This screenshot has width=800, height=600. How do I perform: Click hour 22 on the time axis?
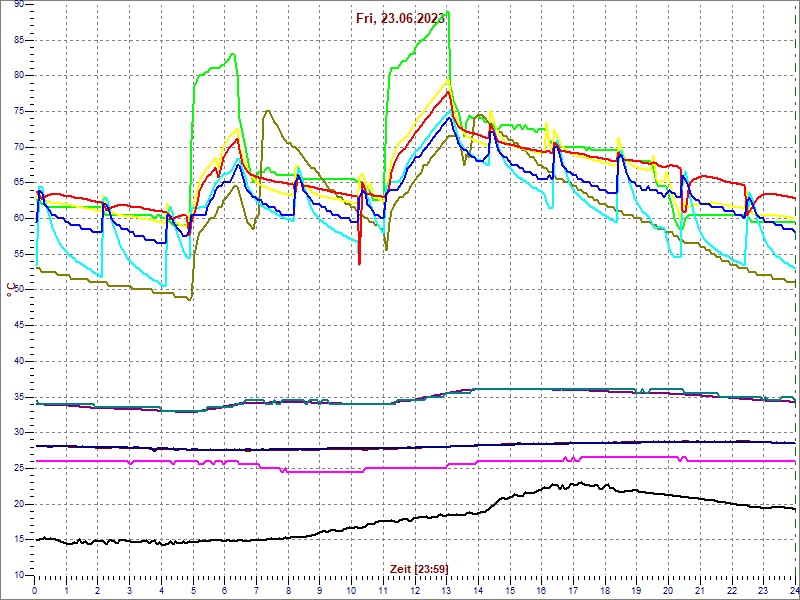(x=732, y=590)
